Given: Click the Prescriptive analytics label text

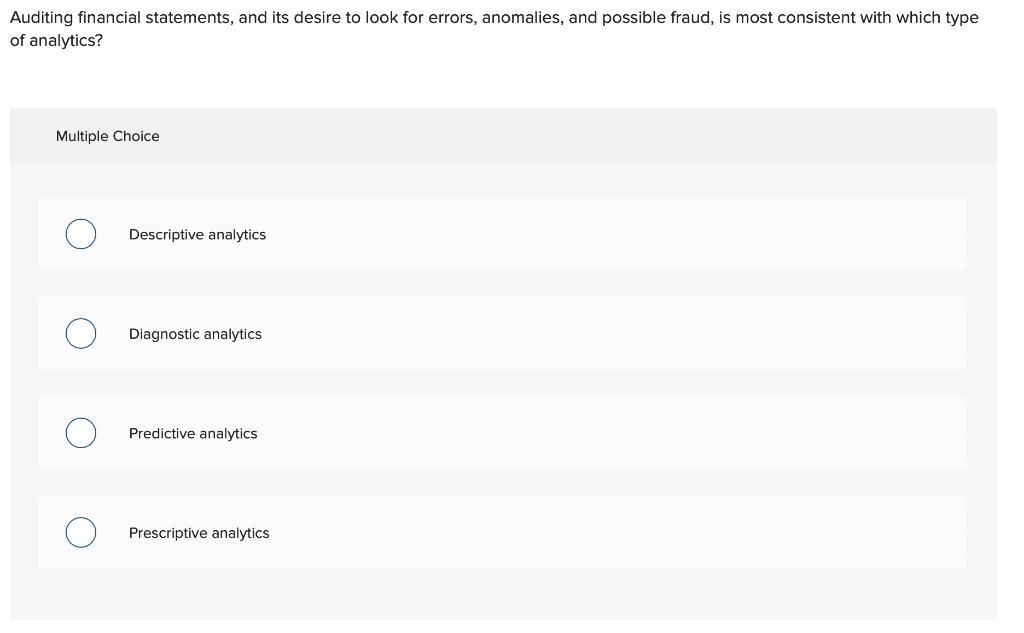Looking at the screenshot, I should click(199, 532).
